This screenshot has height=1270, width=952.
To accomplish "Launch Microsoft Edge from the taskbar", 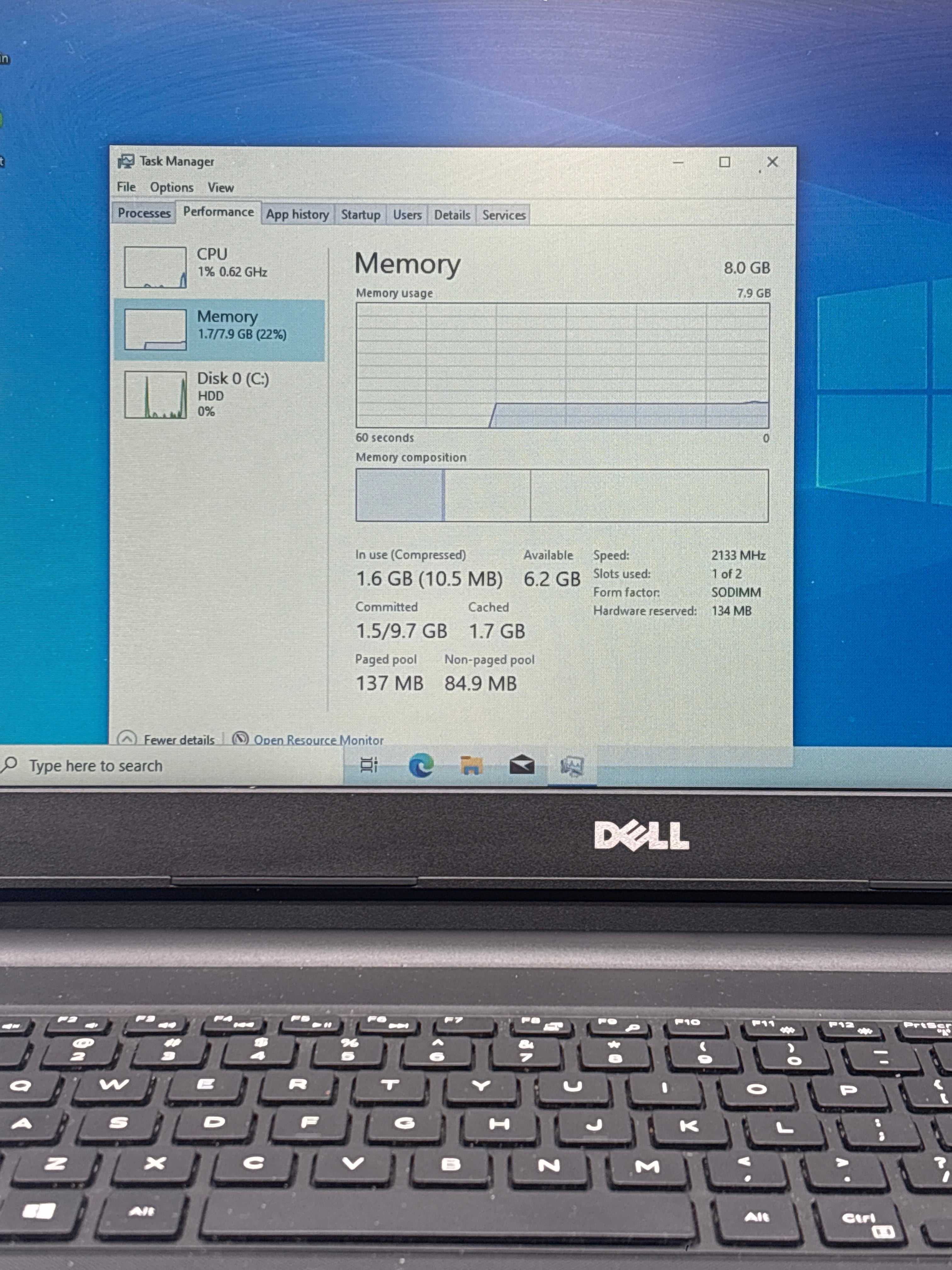I will pos(421,766).
